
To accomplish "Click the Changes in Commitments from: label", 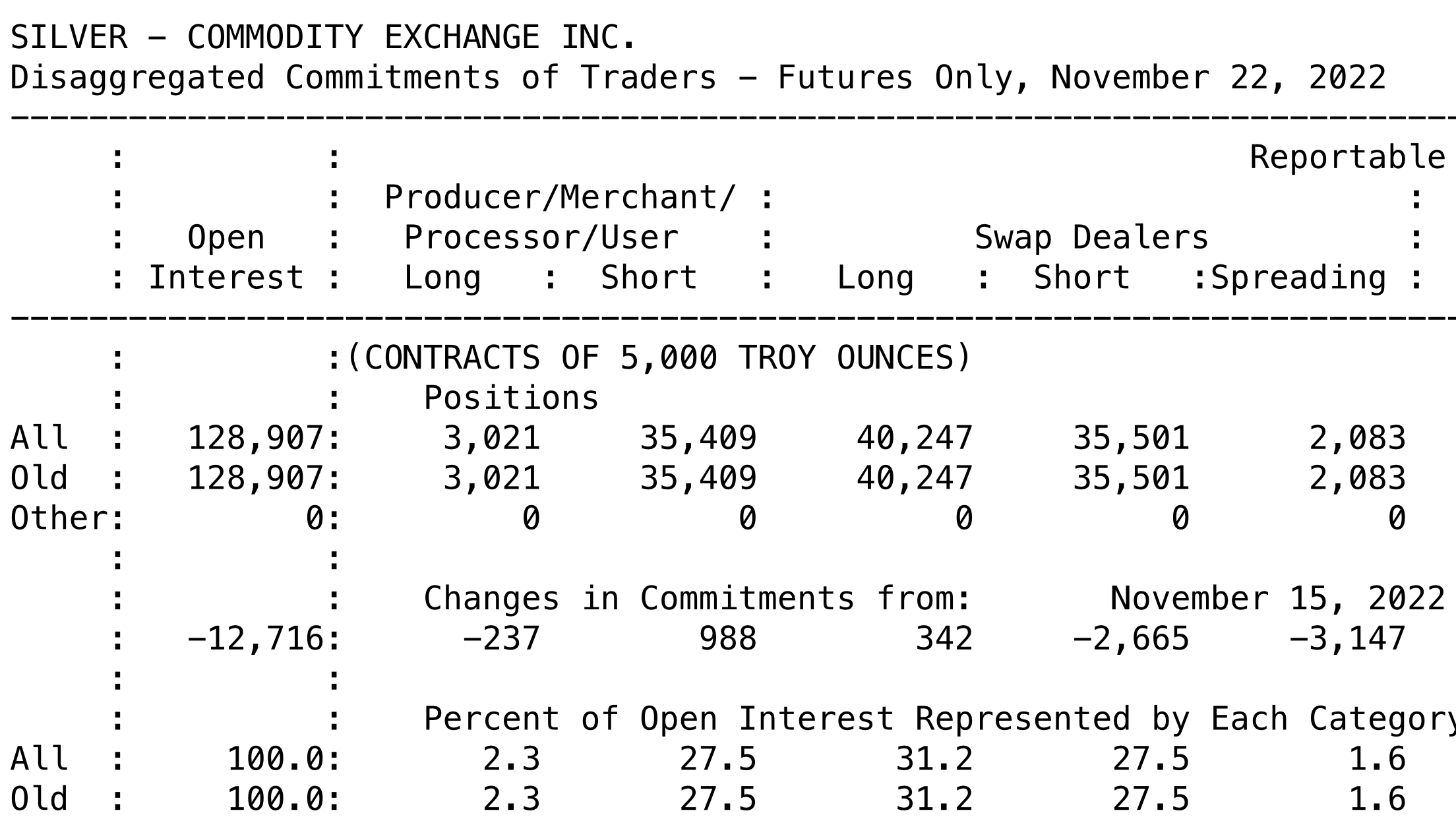I will (x=697, y=599).
